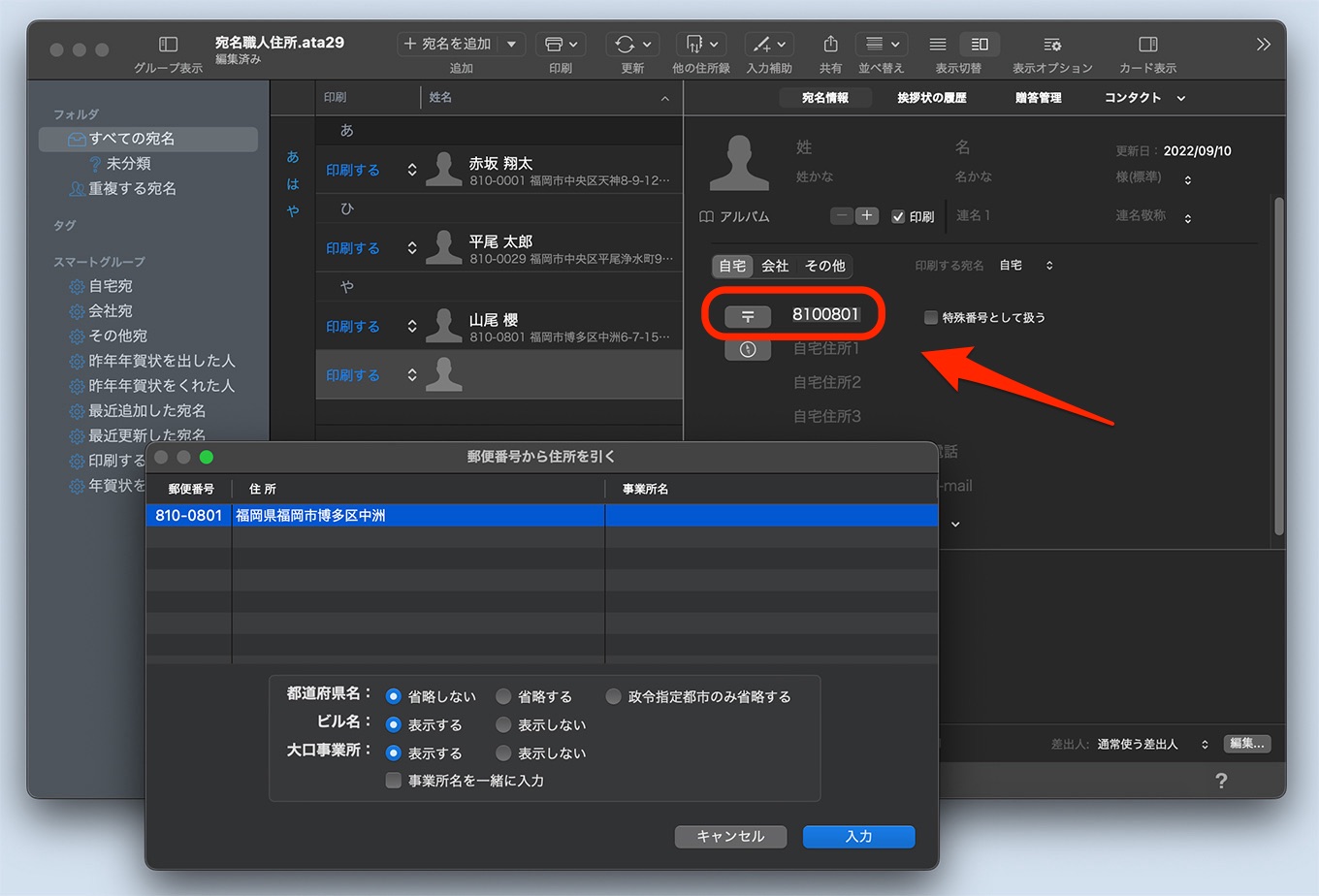Select 都道府県名 省略する radio

click(503, 696)
